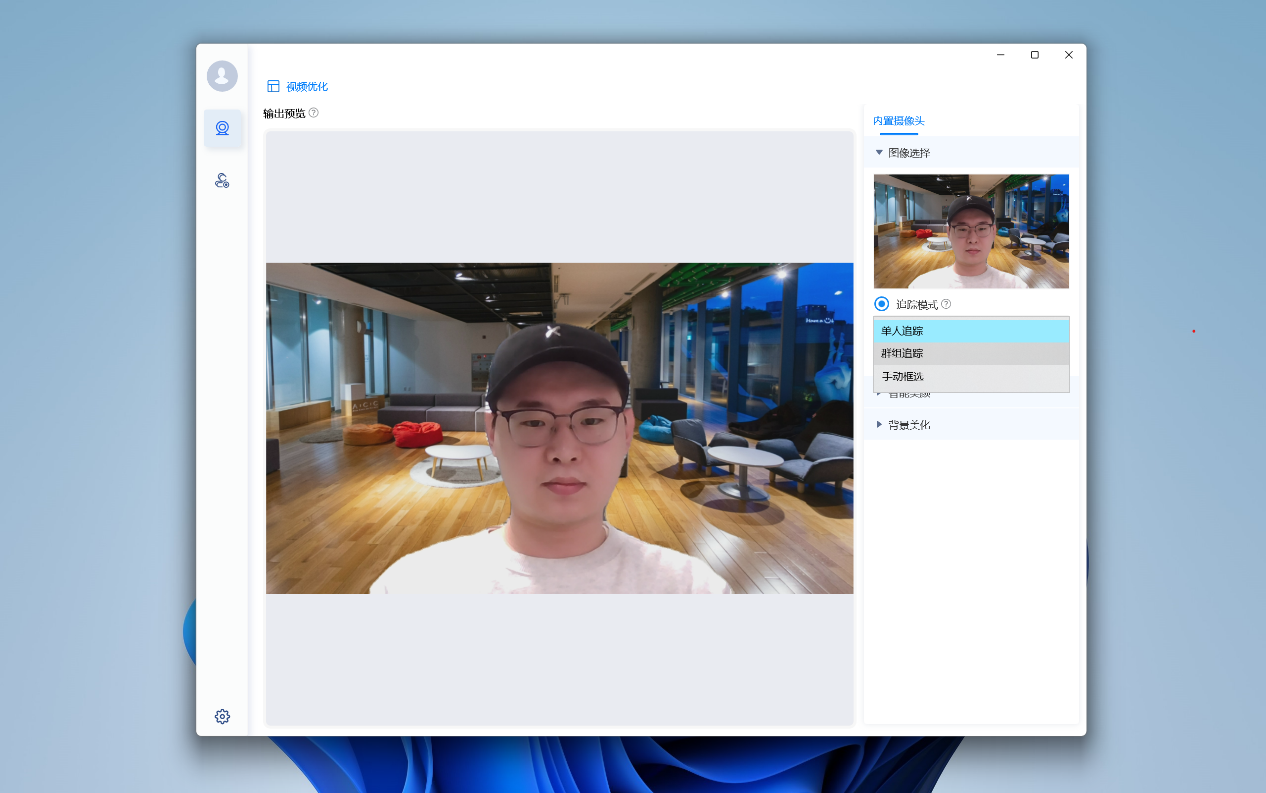The height and width of the screenshot is (793, 1266).
Task: Click help icon next to 输出预览
Action: pos(314,113)
